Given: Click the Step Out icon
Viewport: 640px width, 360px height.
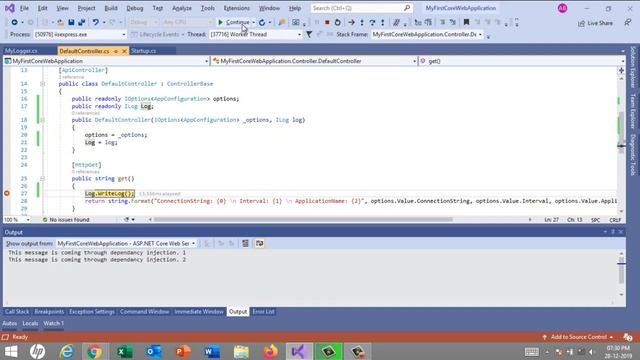Looking at the screenshot, I should [382, 22].
